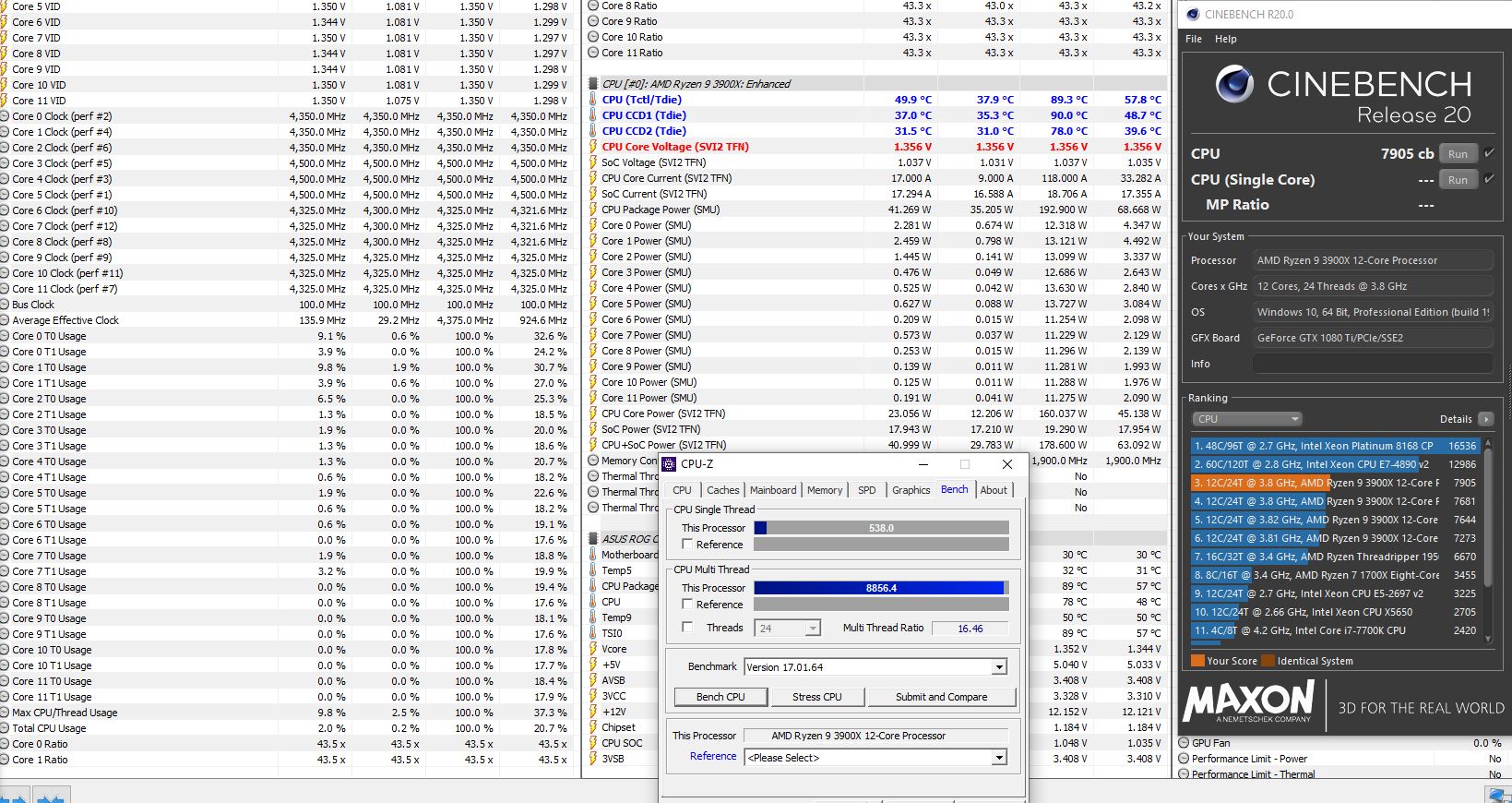Click the thermometer icon beside TSI0
The height and width of the screenshot is (803, 1512).
tap(593, 633)
